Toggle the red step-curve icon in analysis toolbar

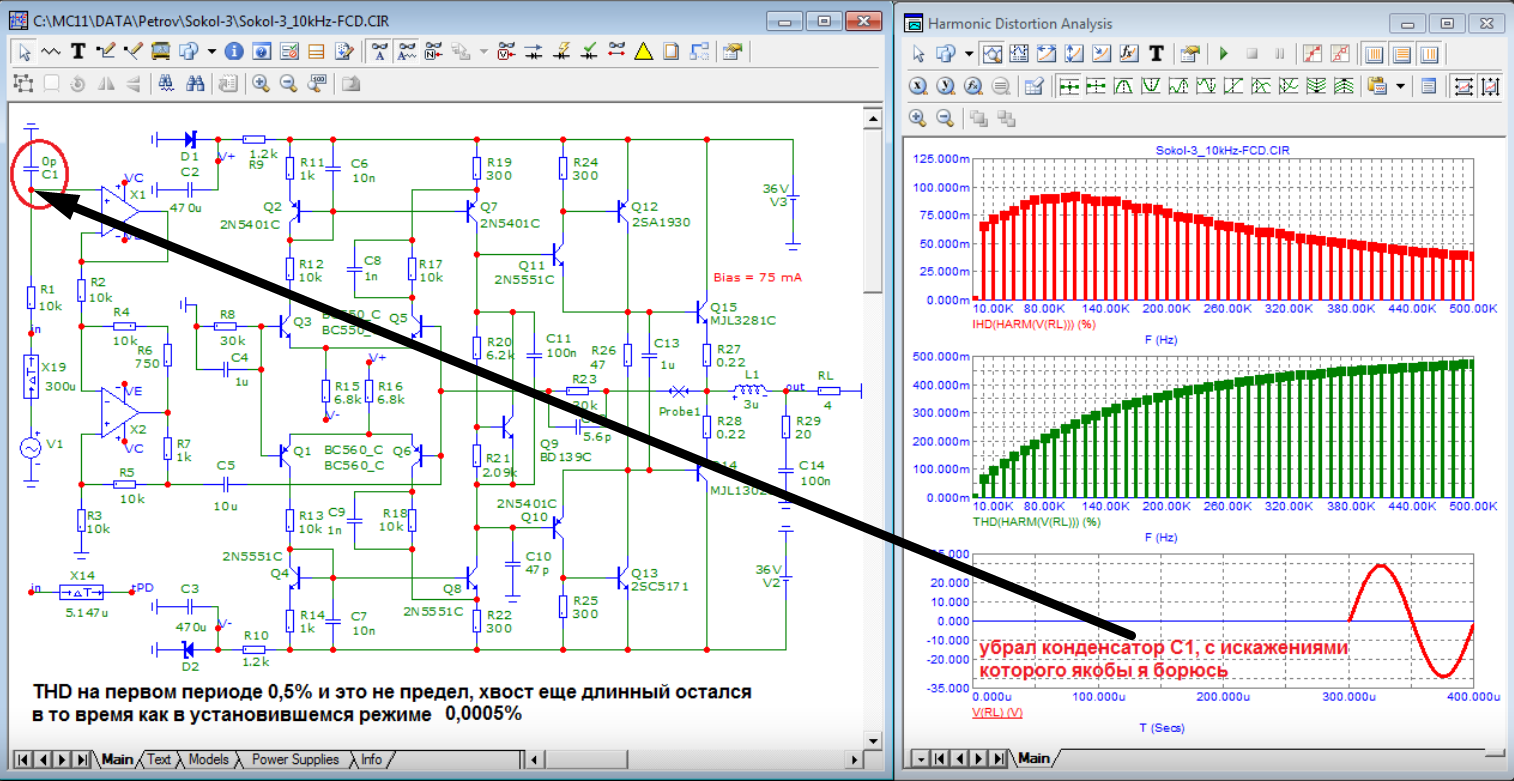pos(1312,53)
